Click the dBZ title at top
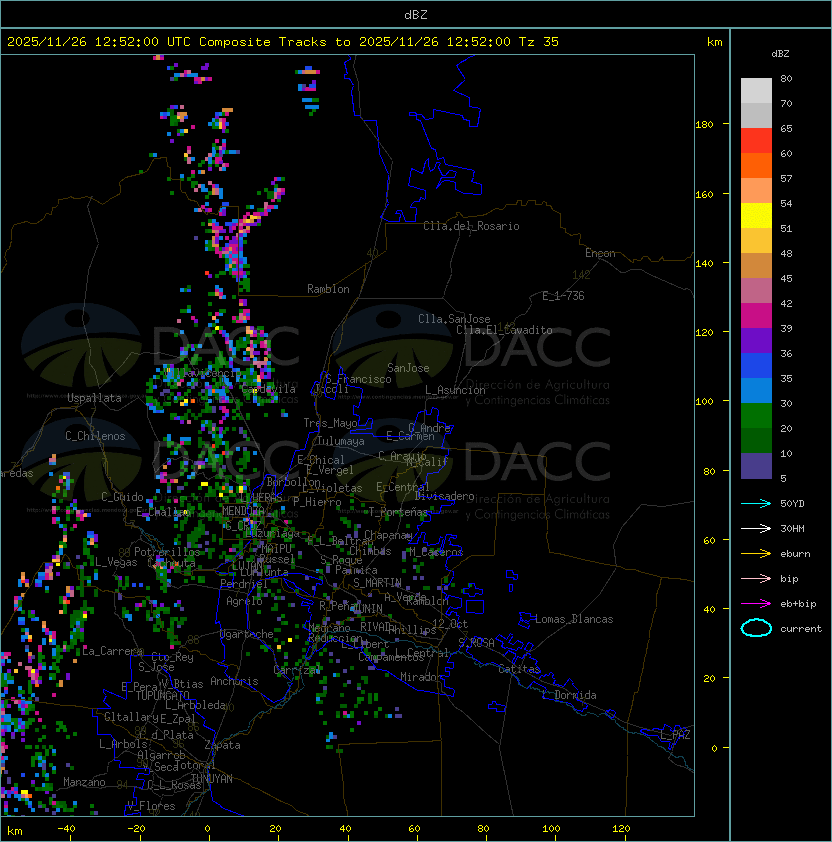The width and height of the screenshot is (832, 842). (x=416, y=14)
